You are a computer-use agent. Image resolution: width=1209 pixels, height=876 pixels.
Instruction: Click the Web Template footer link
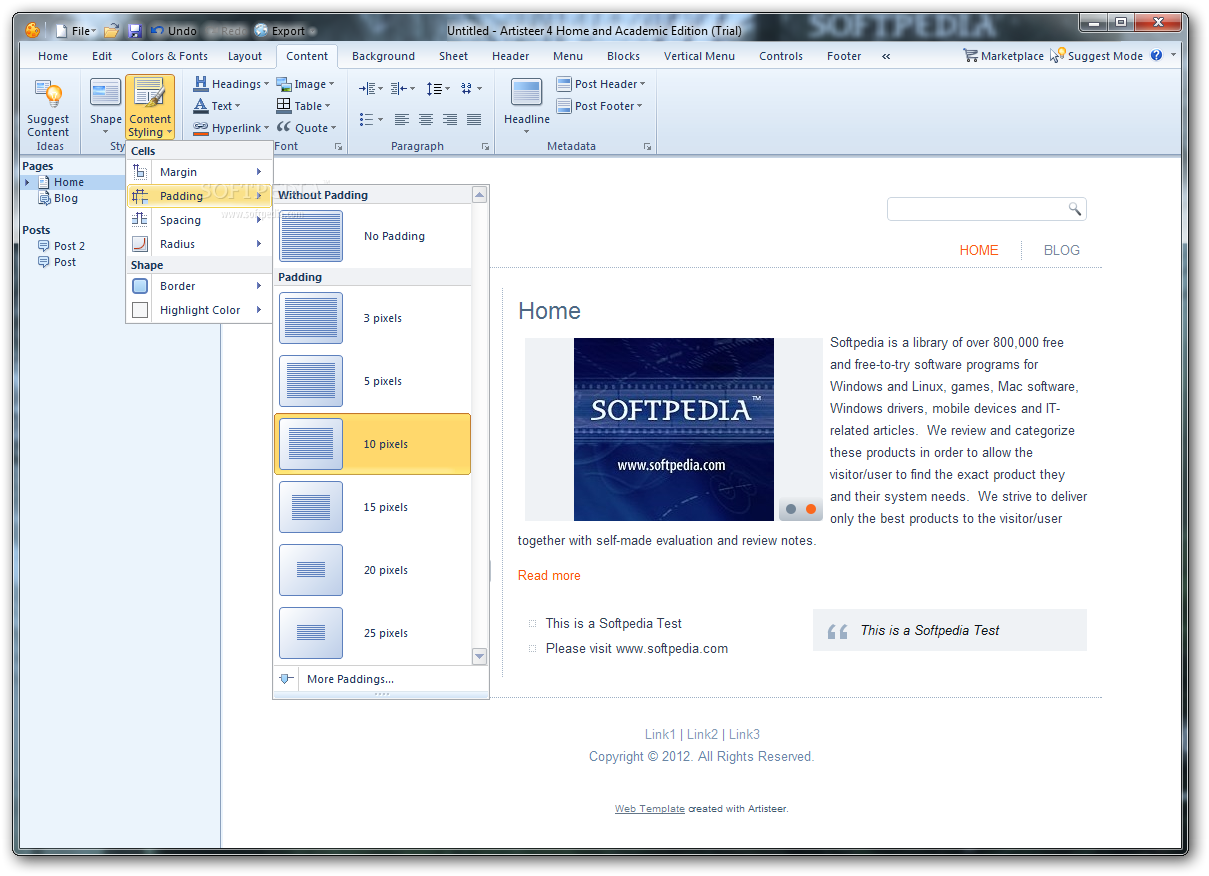pos(649,809)
